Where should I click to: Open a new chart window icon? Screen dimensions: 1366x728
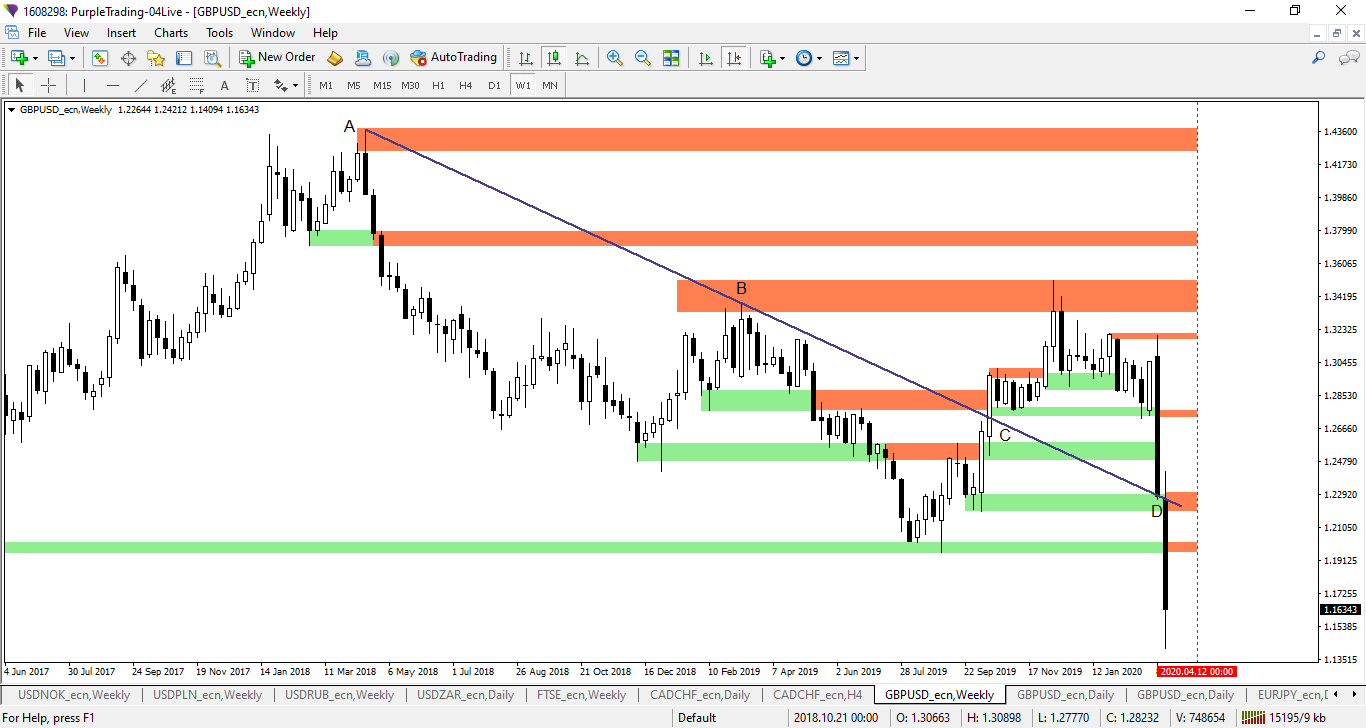[x=18, y=58]
